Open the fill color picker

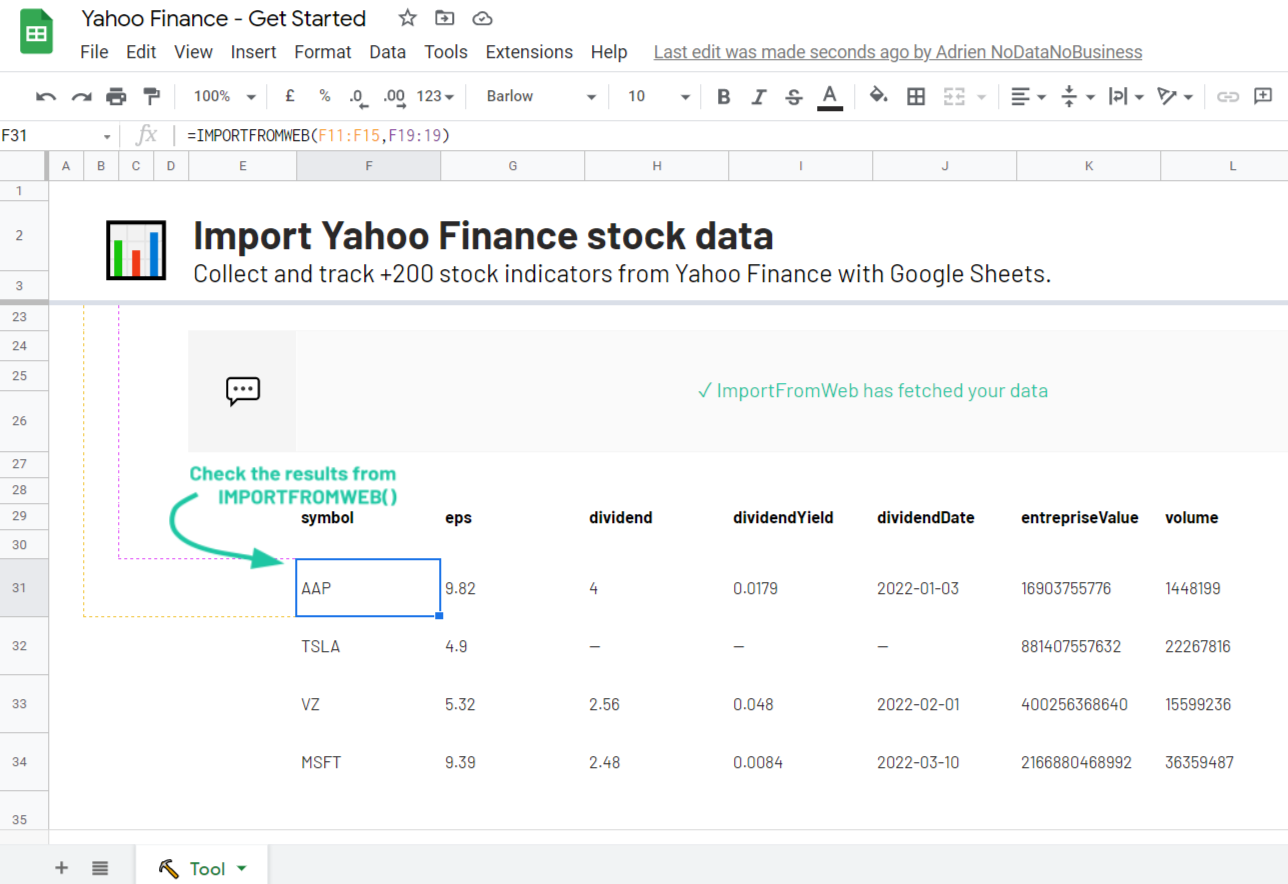[x=878, y=96]
